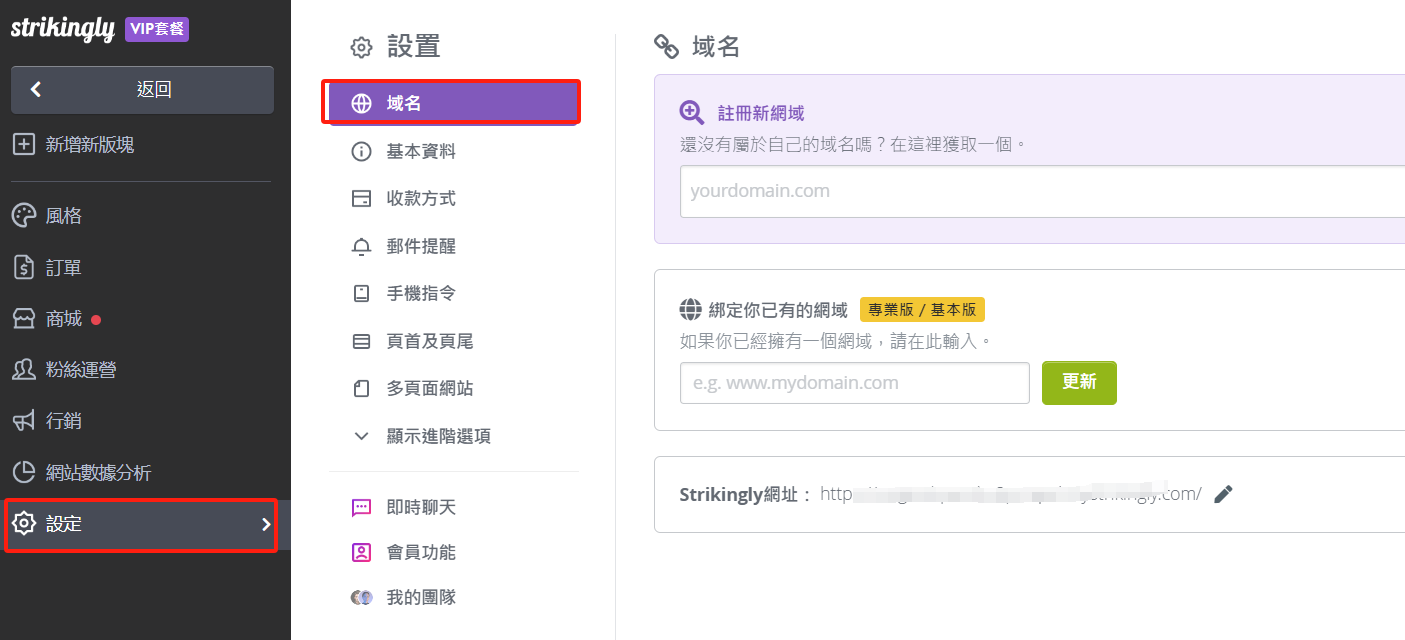Click the 專業版 / 基本版 badge
The image size is (1405, 640).
point(922,309)
